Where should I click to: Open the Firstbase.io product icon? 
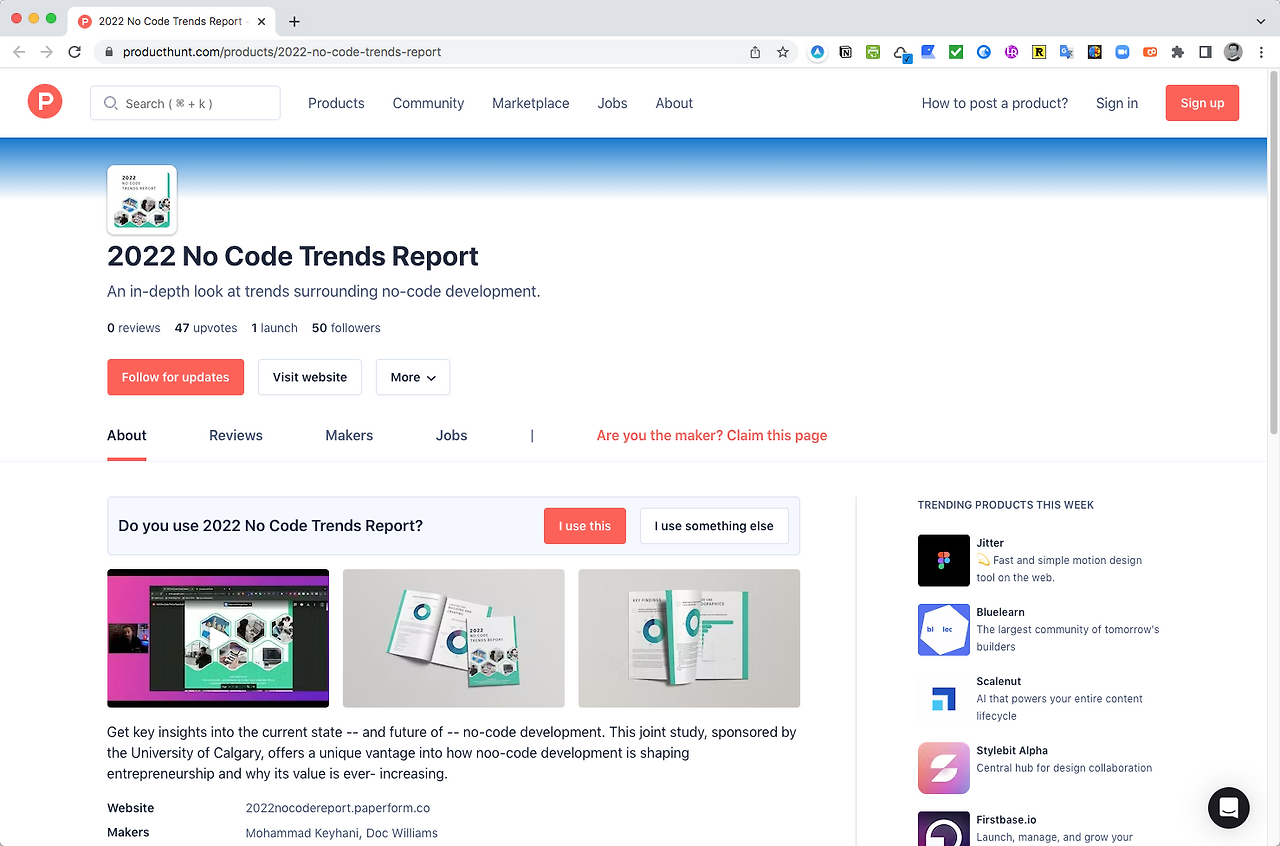tap(944, 828)
